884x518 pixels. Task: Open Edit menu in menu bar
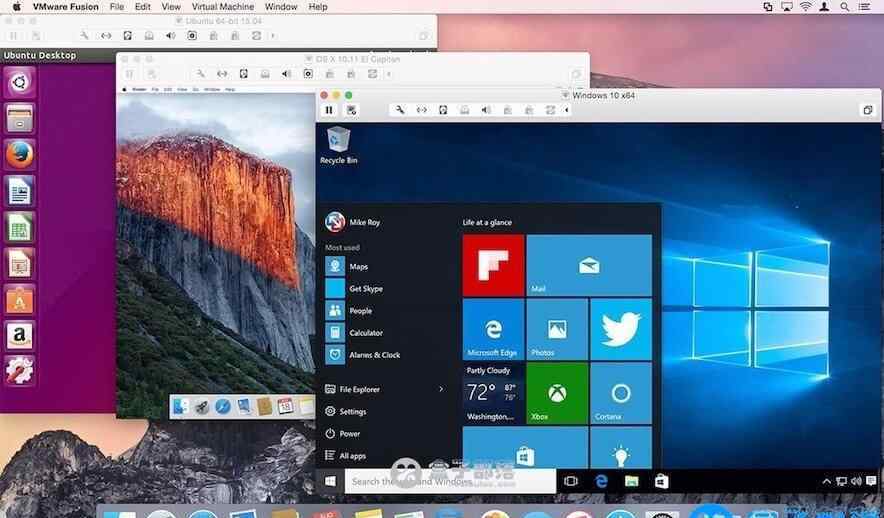click(143, 7)
